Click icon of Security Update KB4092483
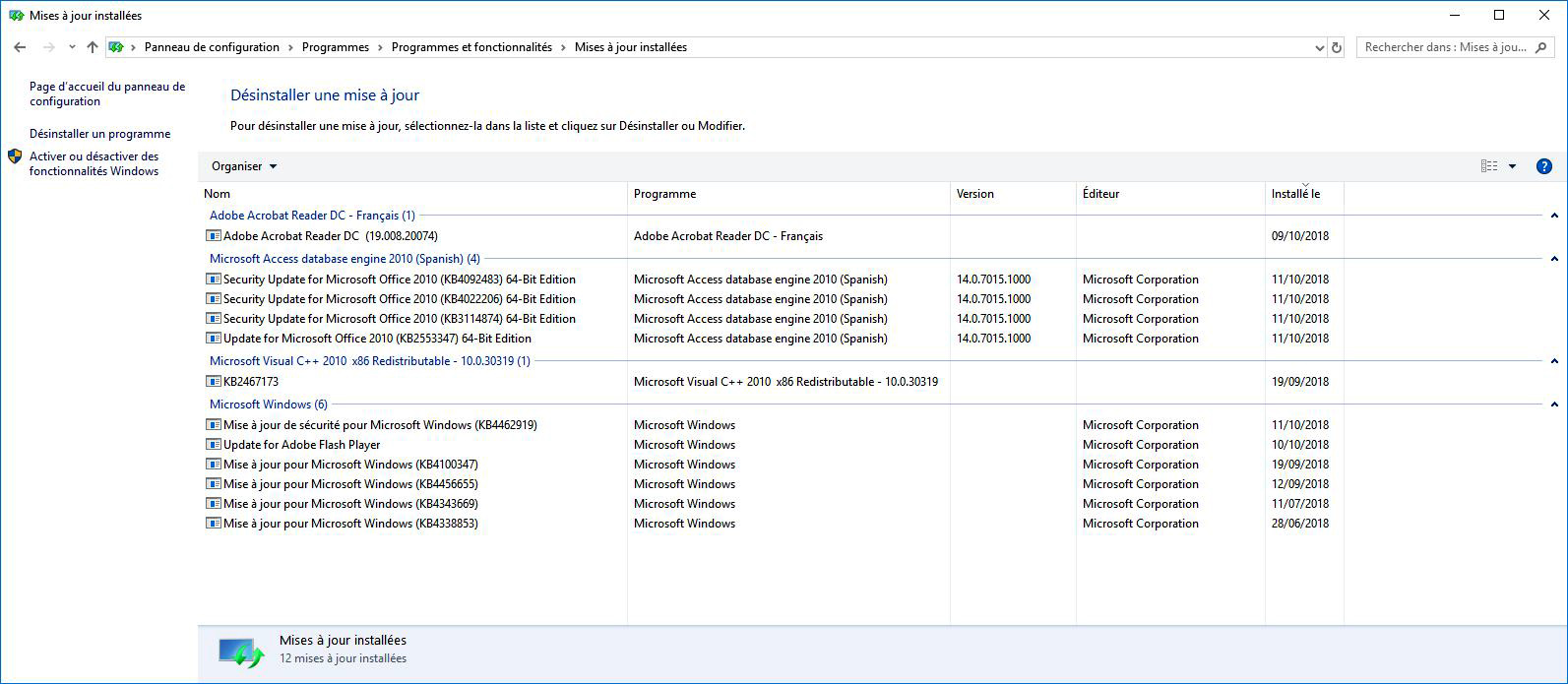 [213, 280]
